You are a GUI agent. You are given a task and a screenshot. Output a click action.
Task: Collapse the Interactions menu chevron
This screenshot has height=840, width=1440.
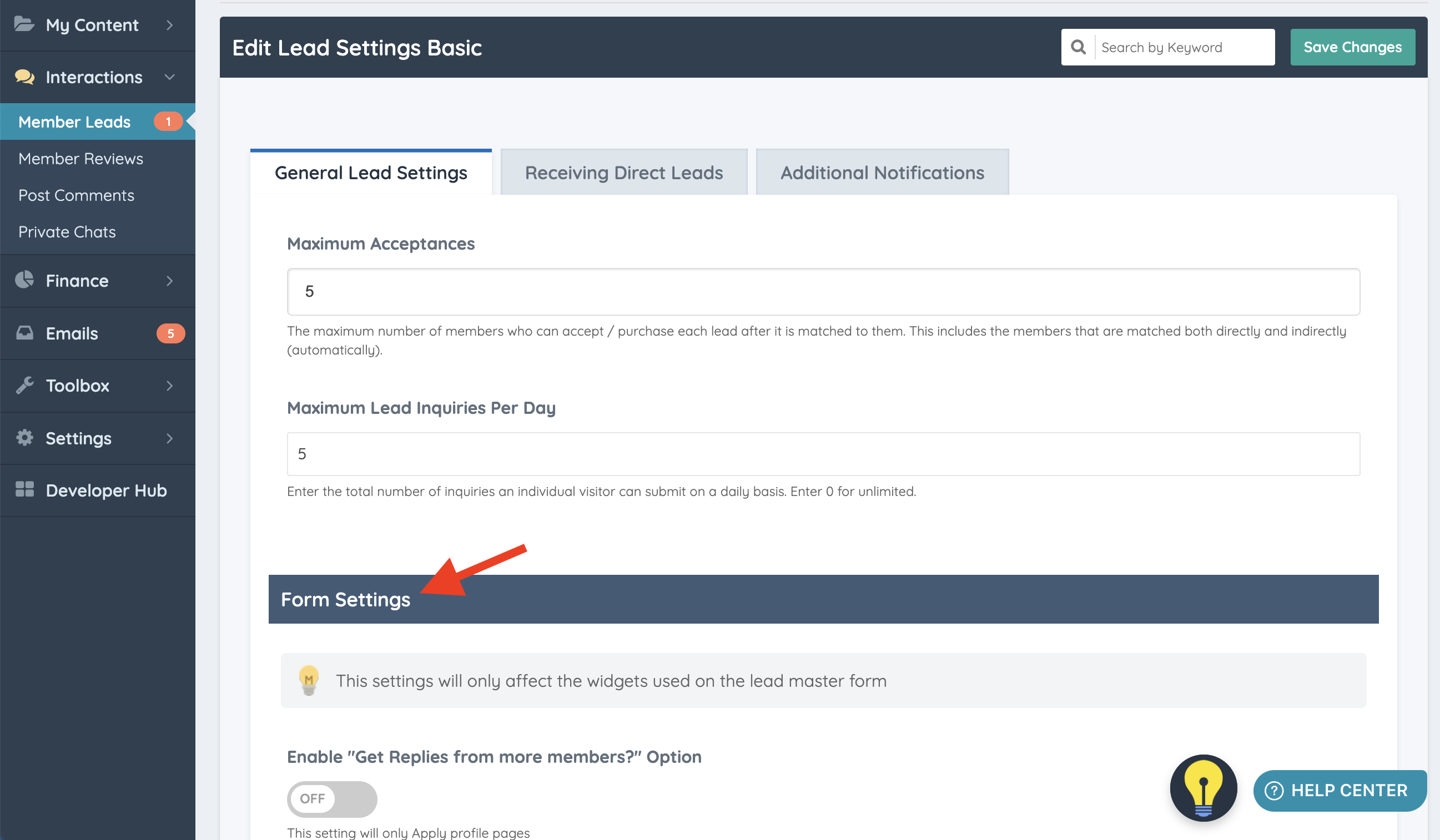169,77
